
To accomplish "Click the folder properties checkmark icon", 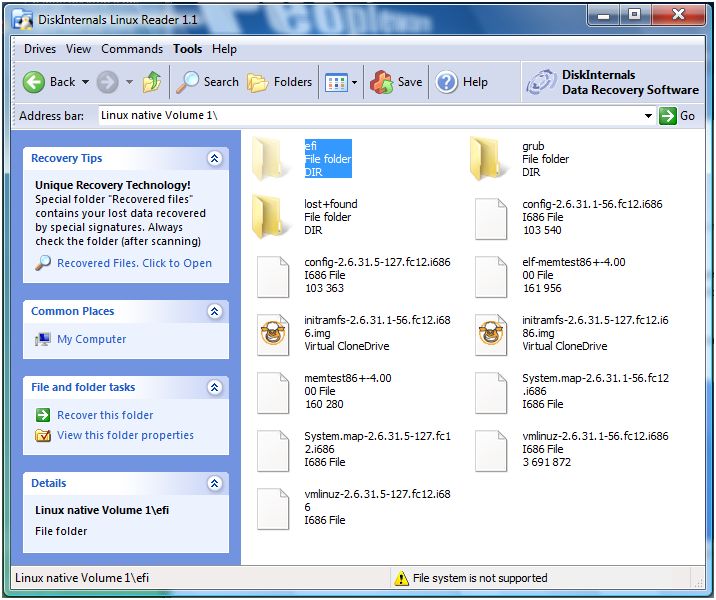I will (43, 436).
